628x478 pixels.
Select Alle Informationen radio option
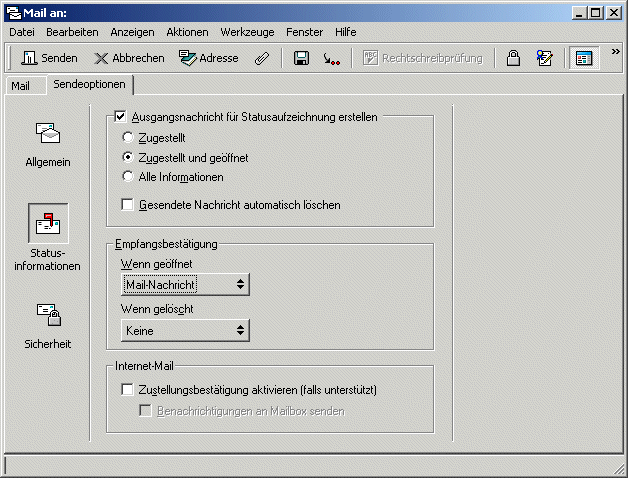(x=128, y=176)
